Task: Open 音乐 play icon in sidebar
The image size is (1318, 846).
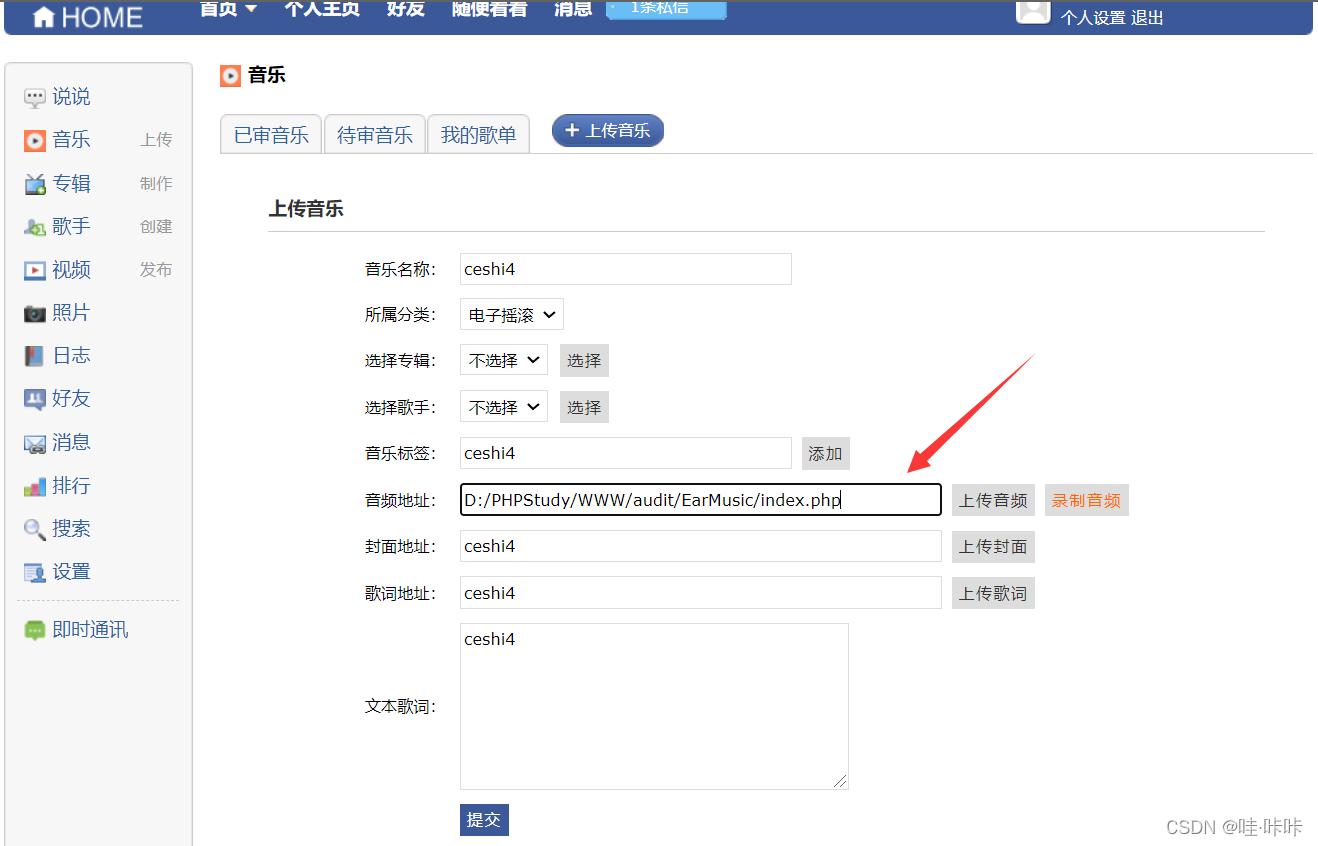Action: pyautogui.click(x=35, y=140)
